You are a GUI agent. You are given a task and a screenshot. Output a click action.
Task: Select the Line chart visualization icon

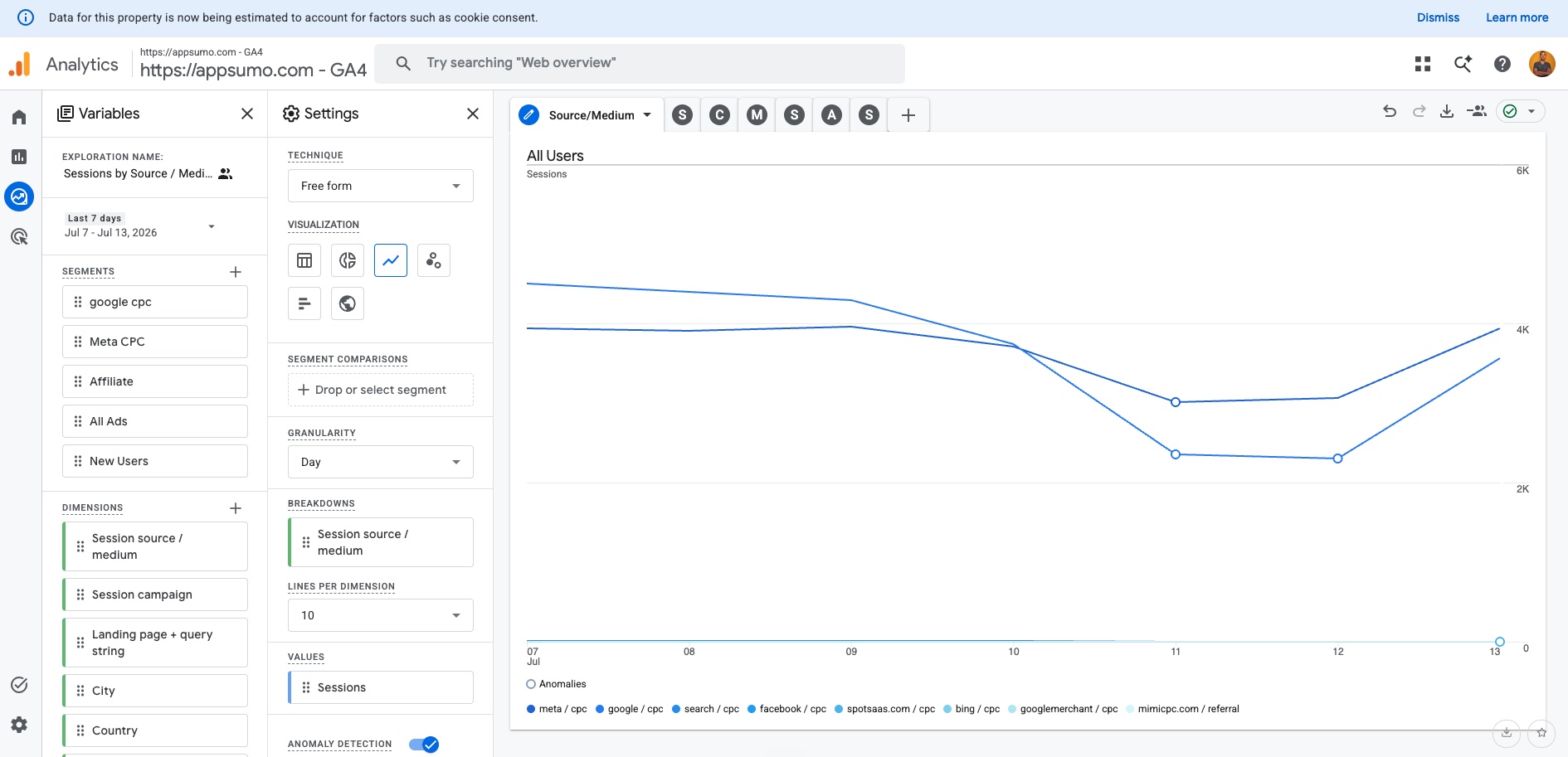tap(391, 260)
